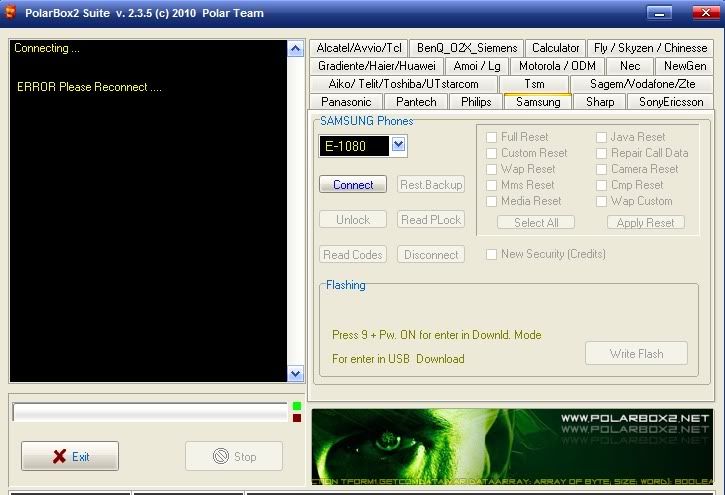Image resolution: width=725 pixels, height=495 pixels.
Task: Click the Write Flash button
Action: (x=636, y=354)
